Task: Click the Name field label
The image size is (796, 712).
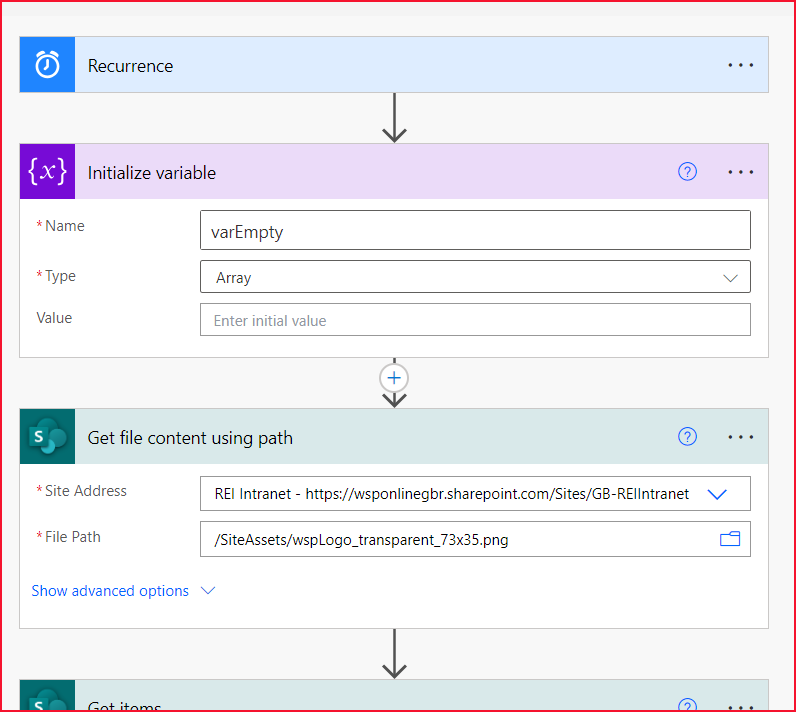Action: pos(64,226)
